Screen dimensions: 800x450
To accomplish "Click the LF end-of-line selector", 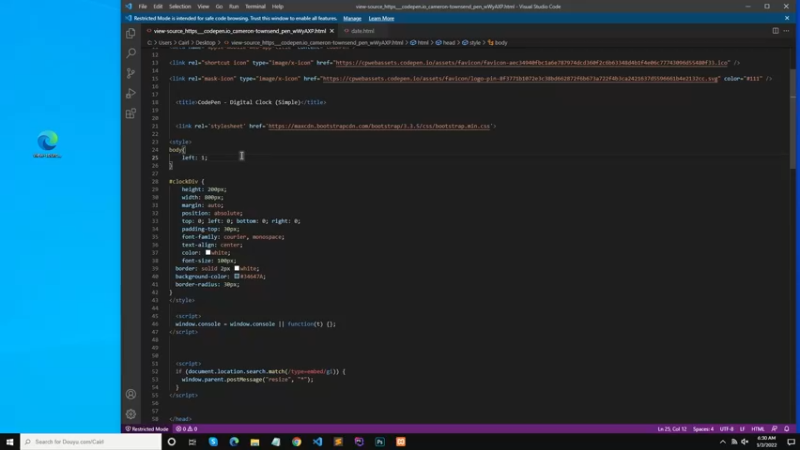I will coord(742,429).
